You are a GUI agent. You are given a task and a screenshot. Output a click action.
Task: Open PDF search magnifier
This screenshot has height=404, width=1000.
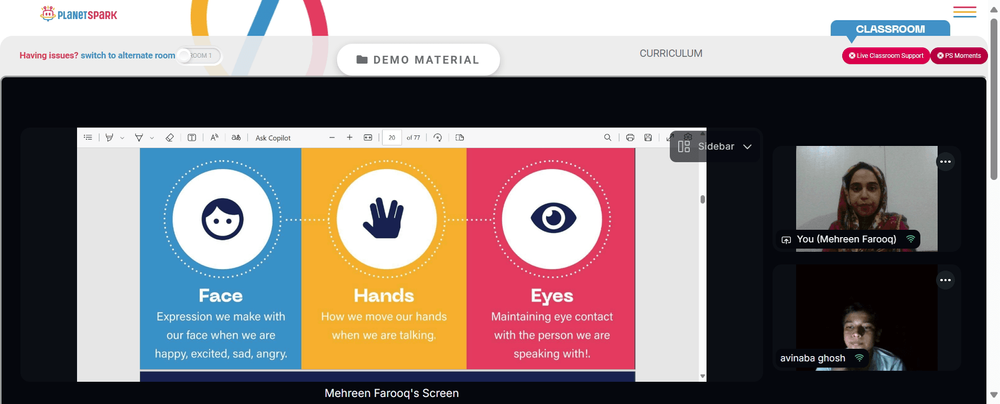pos(608,137)
